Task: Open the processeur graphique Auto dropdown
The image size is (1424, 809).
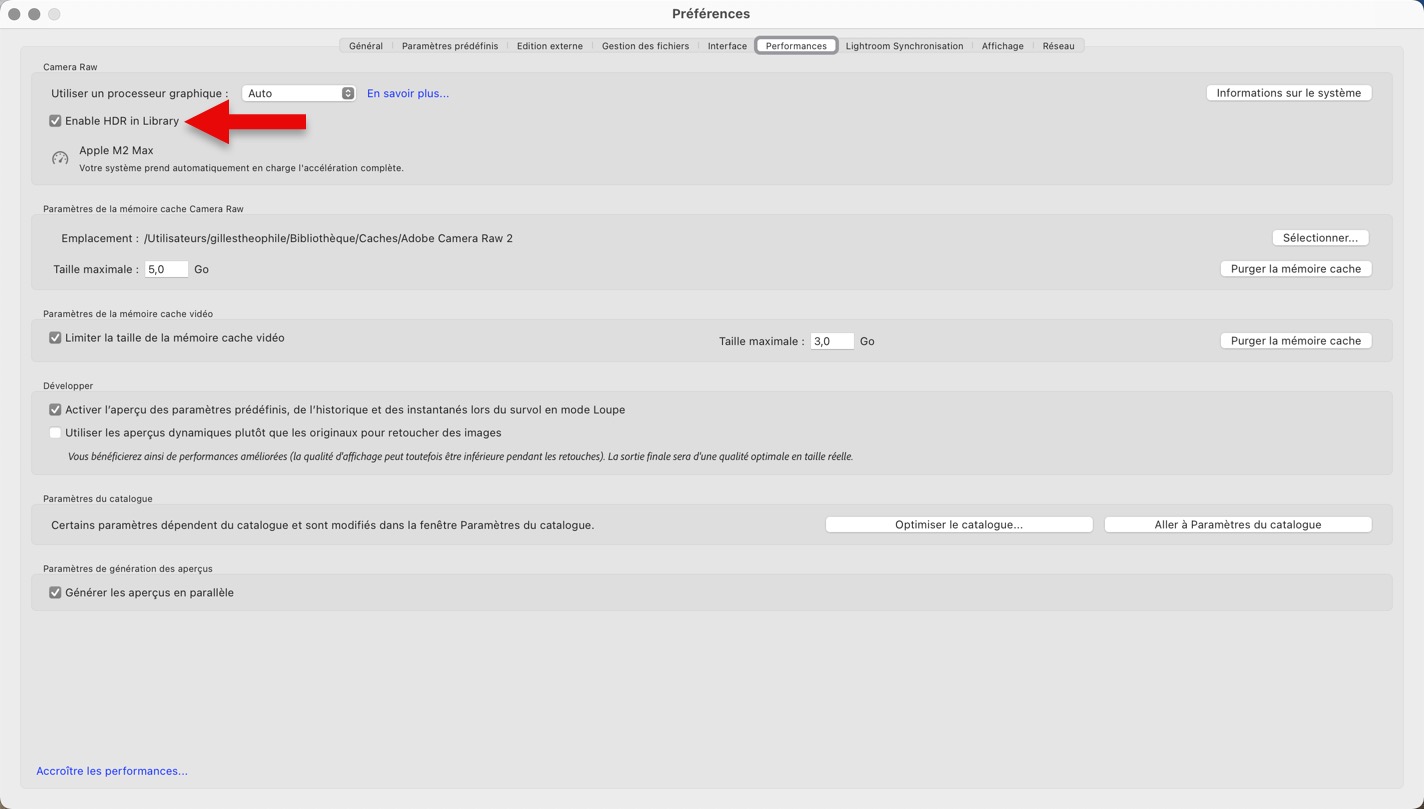Action: [x=299, y=93]
